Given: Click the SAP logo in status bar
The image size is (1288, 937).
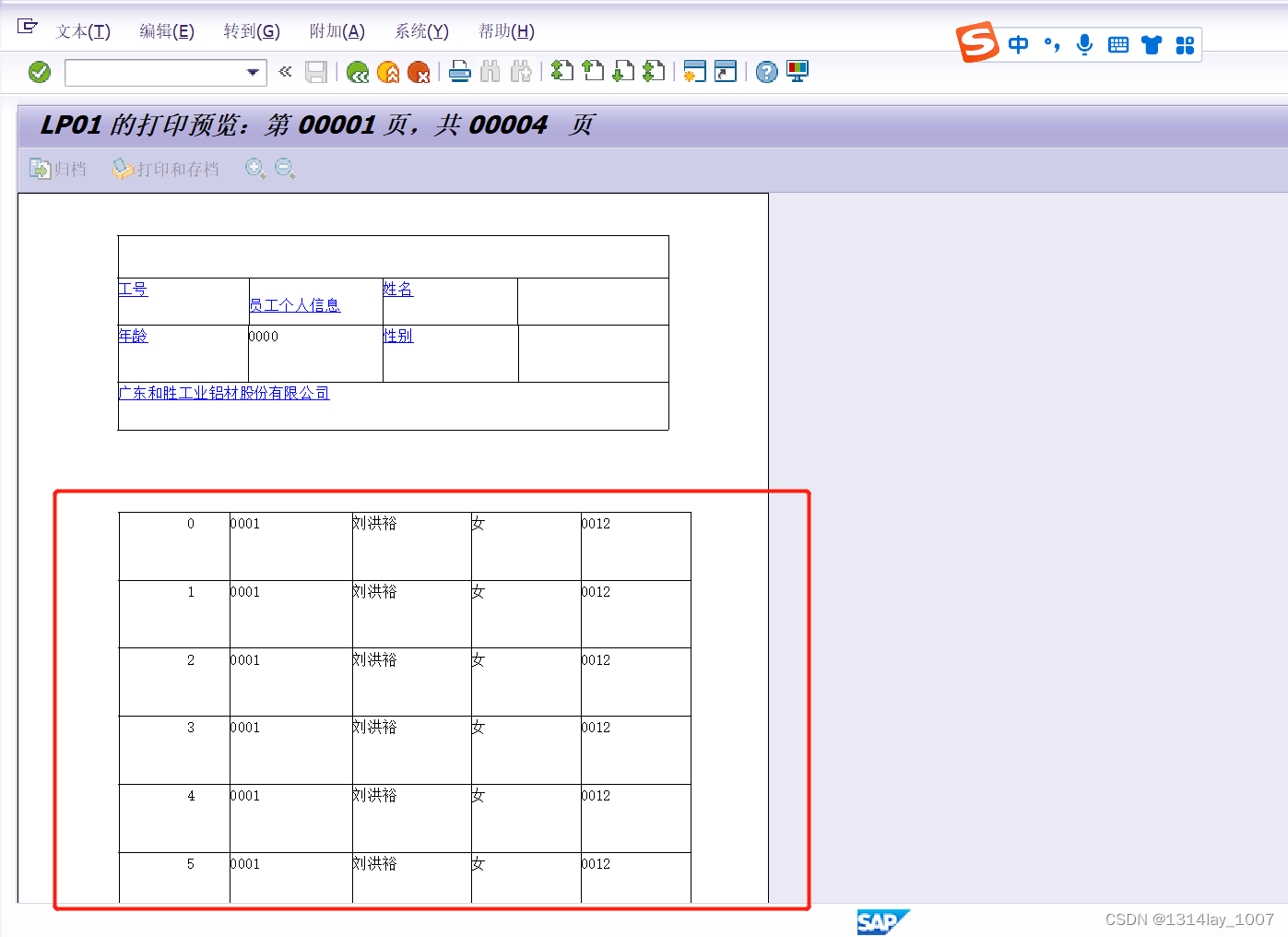Looking at the screenshot, I should click(x=883, y=921).
